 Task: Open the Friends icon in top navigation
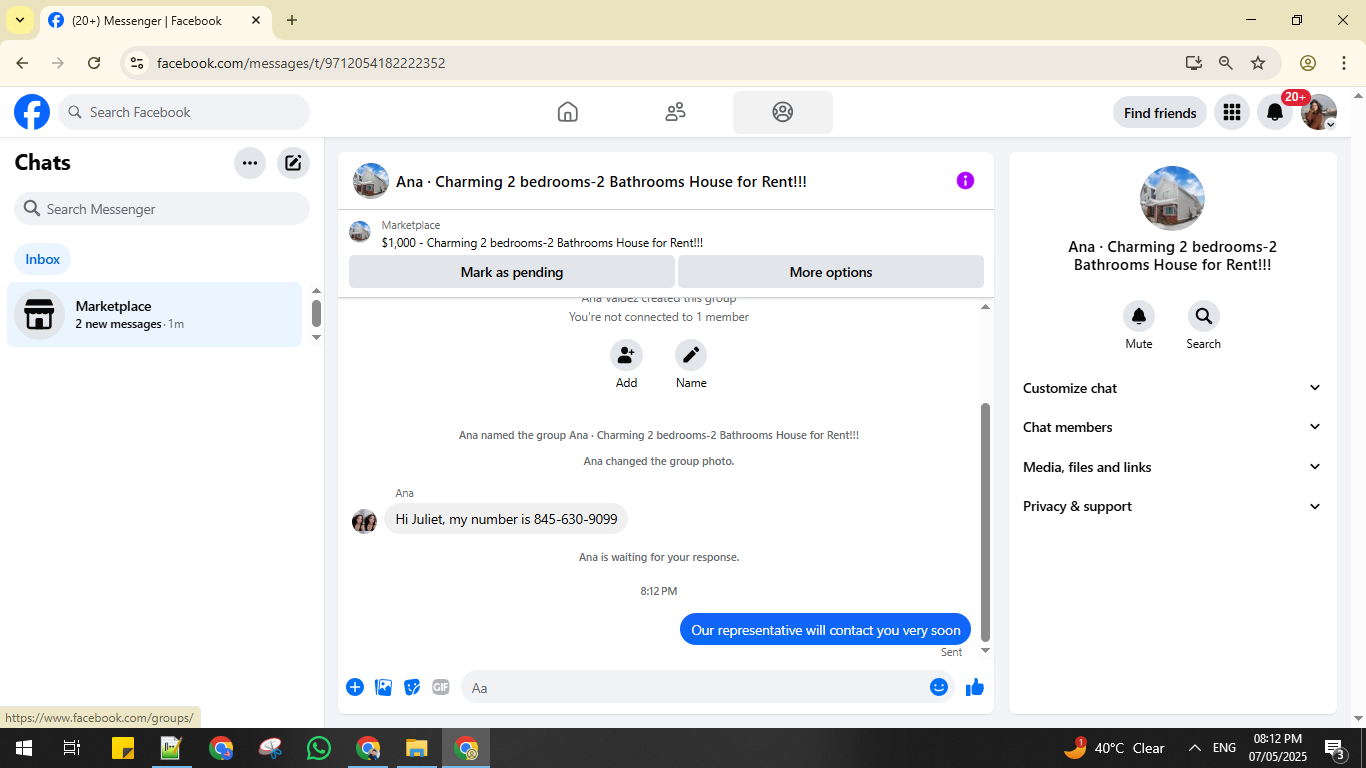click(x=676, y=112)
